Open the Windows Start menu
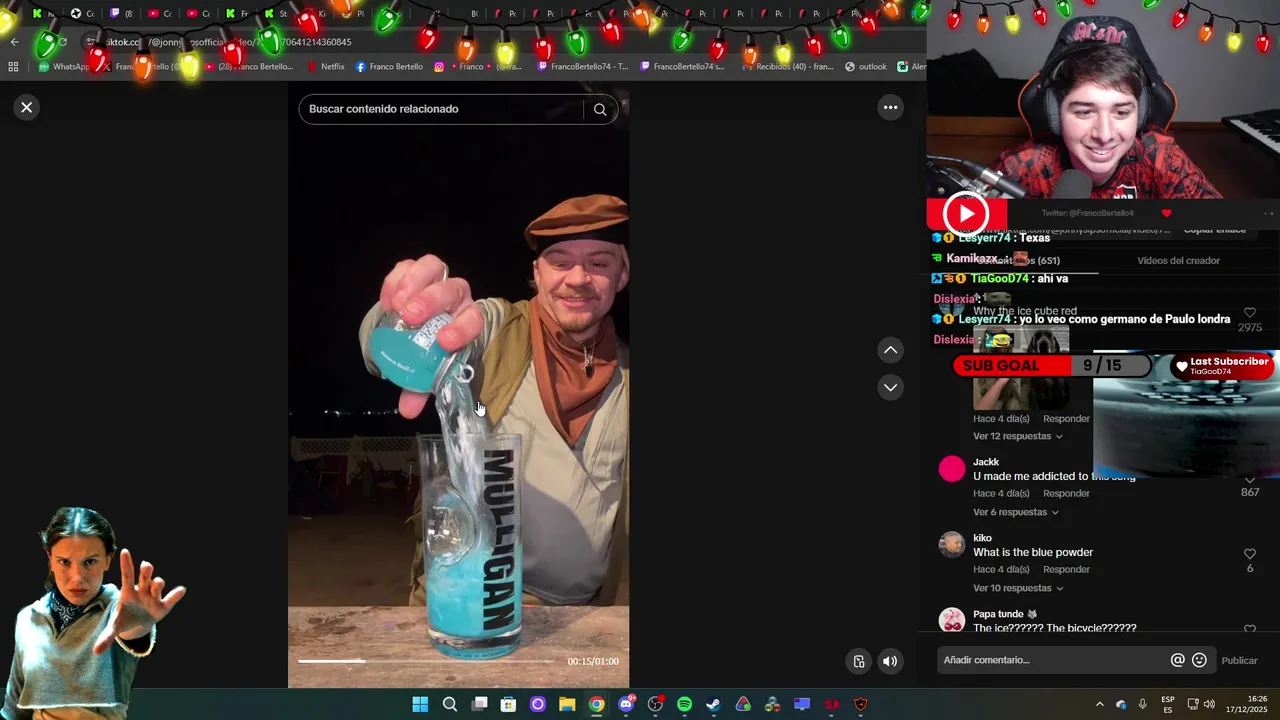The image size is (1280, 720). pos(420,704)
